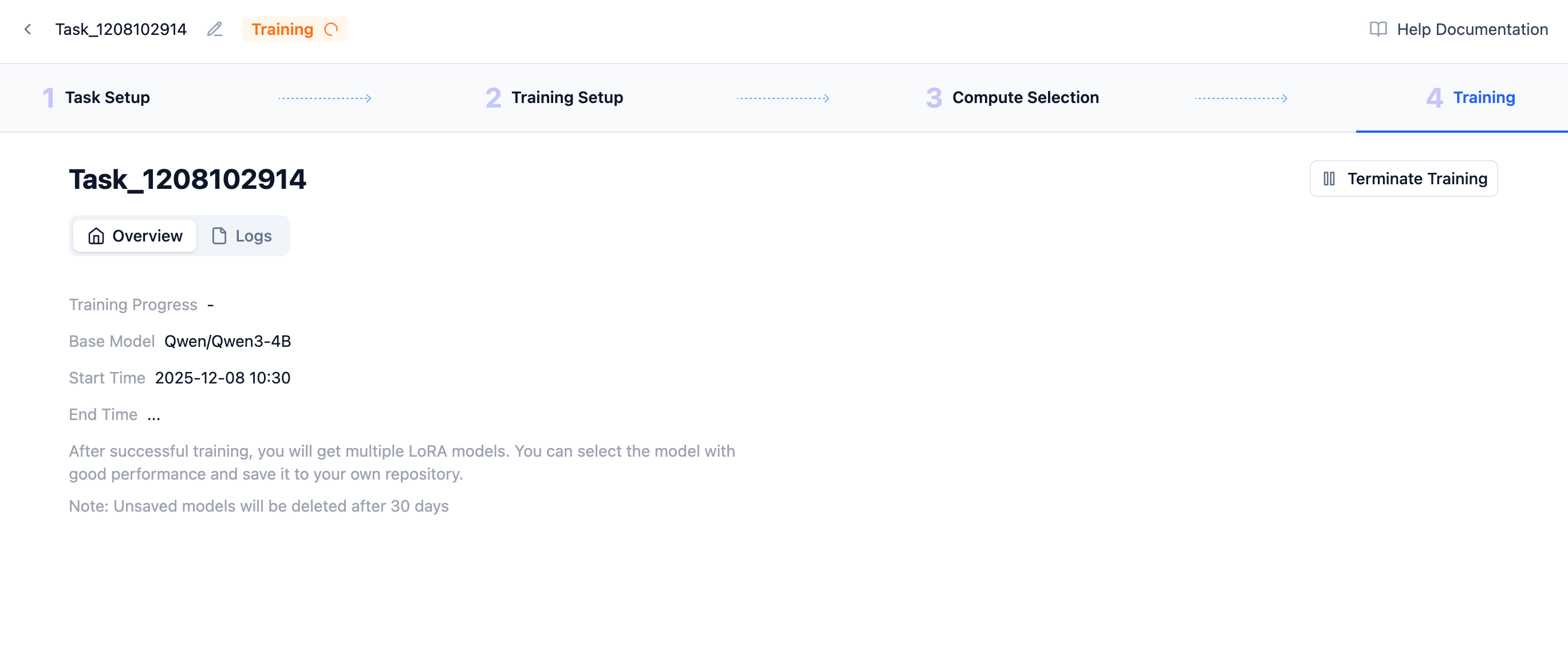The width and height of the screenshot is (1568, 649).
Task: Click the spinning refresh icon in Training badge
Action: 330,29
